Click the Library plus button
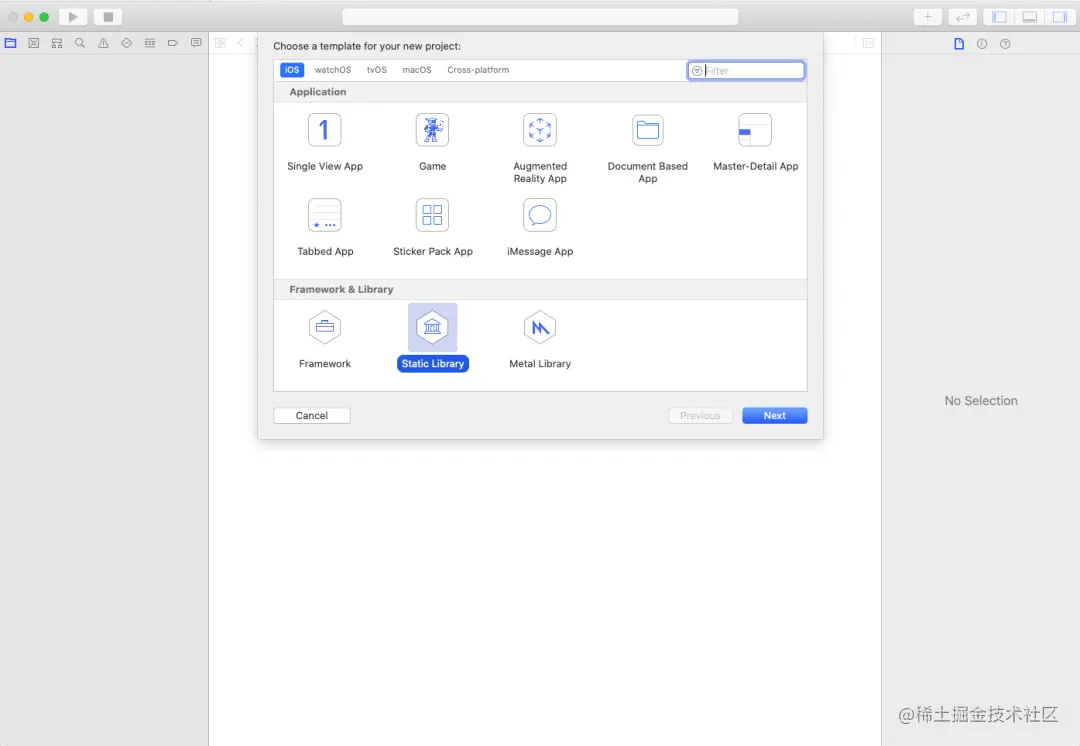 [x=928, y=17]
